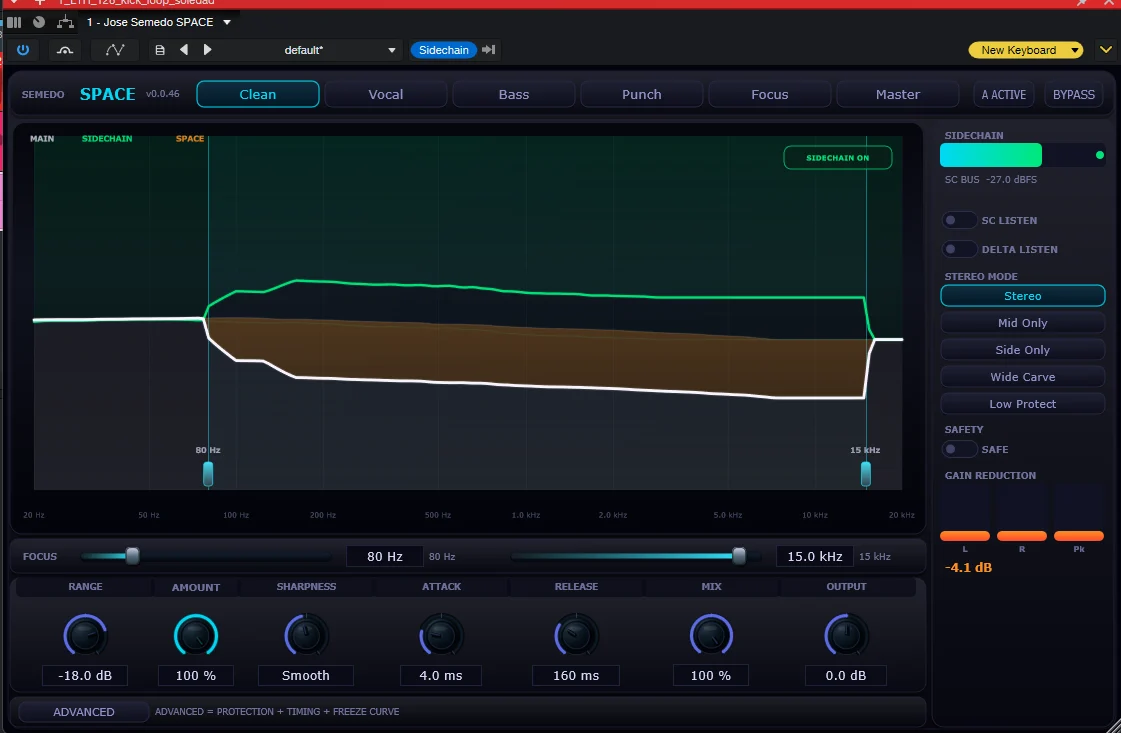Click the OUTPUT knob
The width and height of the screenshot is (1121, 733).
pyautogui.click(x=846, y=635)
